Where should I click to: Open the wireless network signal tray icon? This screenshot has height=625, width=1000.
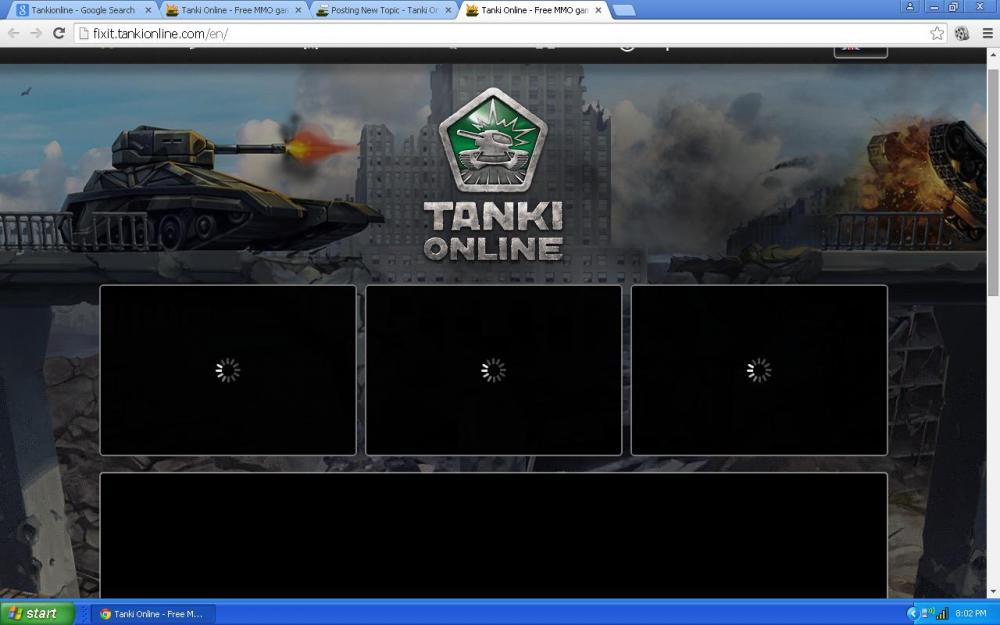[941, 613]
